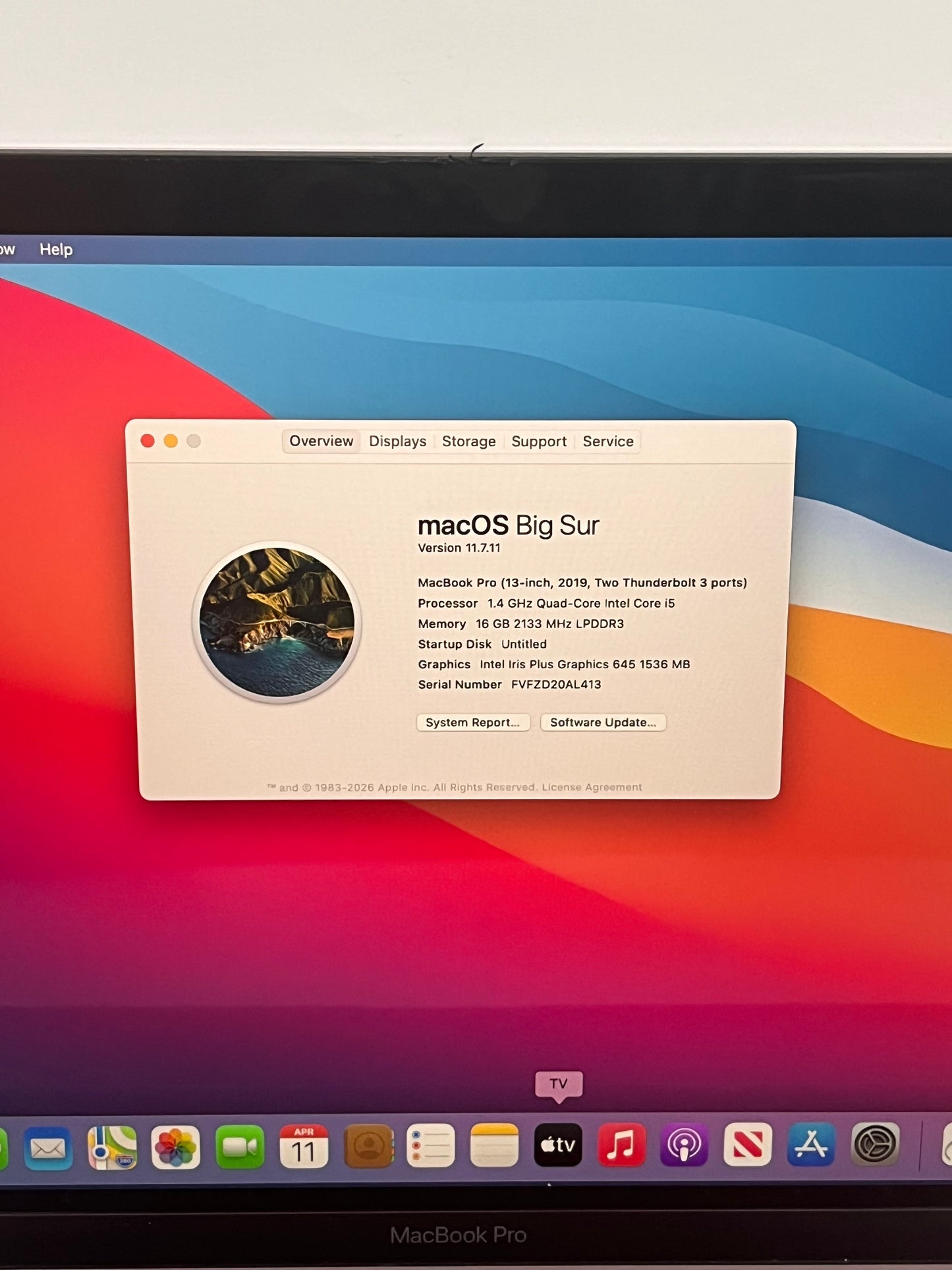952x1270 pixels.
Task: Minimize the About This Mac window
Action: click(171, 441)
